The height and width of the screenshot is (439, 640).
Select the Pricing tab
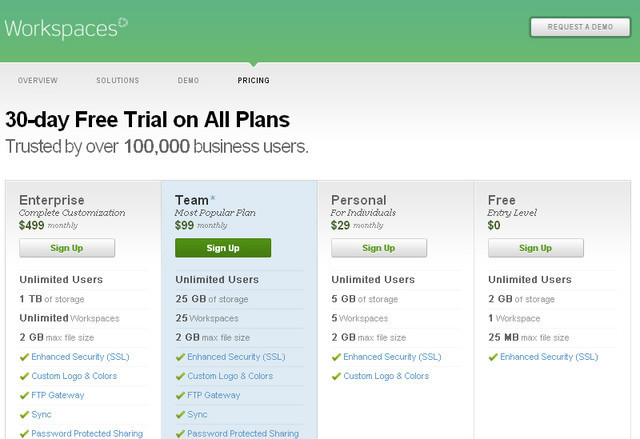[x=253, y=80]
